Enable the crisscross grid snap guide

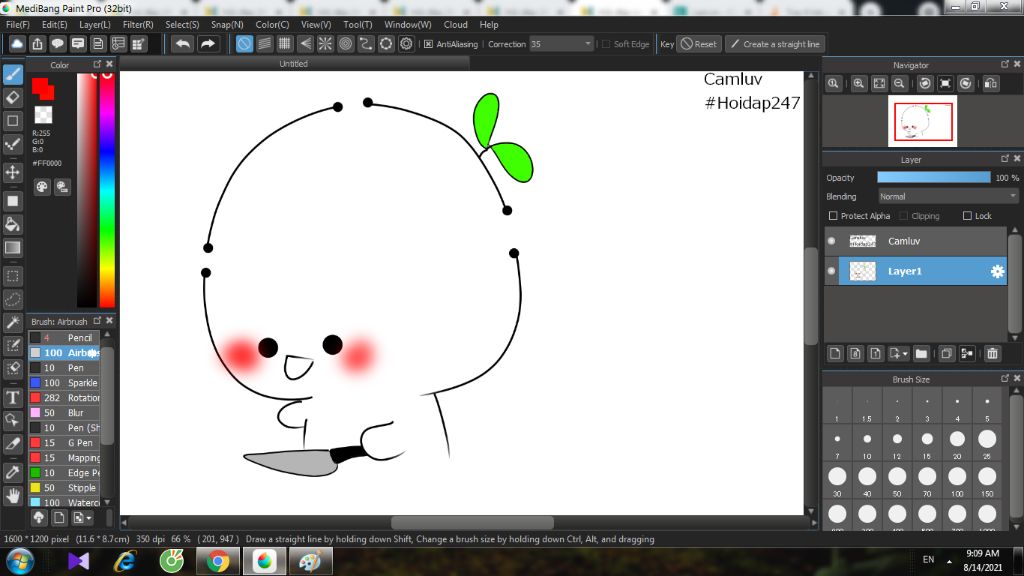[x=285, y=44]
